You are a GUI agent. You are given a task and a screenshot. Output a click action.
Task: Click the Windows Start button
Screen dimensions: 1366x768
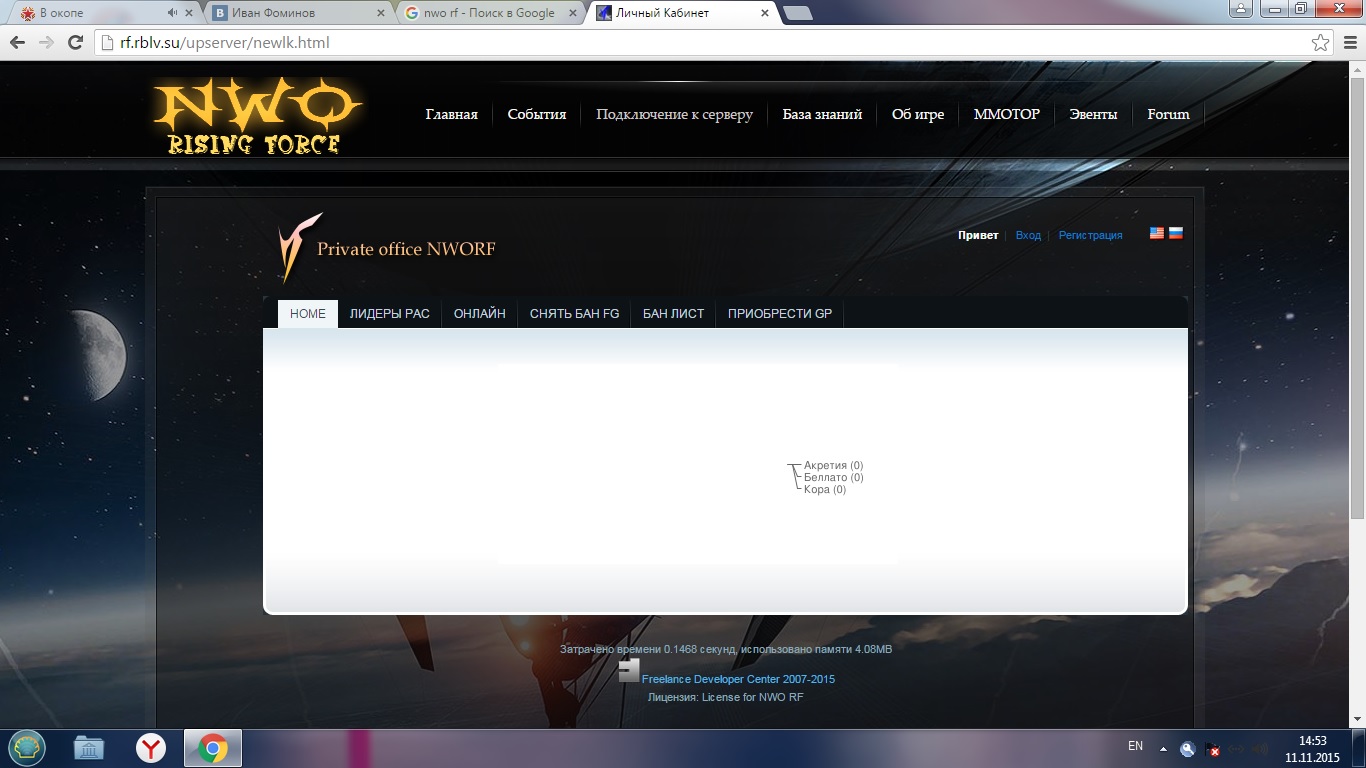coord(27,747)
